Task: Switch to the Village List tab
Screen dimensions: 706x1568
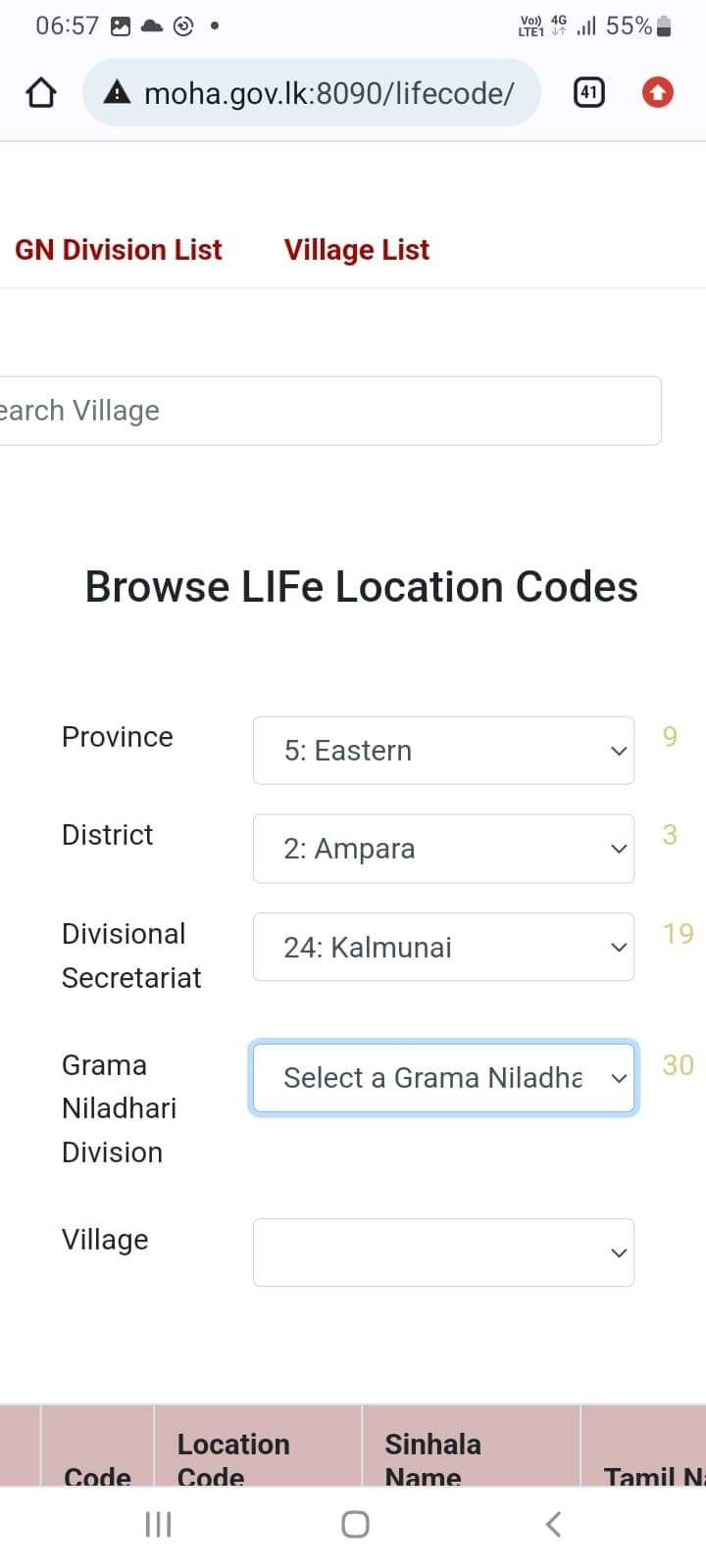Action: coord(357,250)
